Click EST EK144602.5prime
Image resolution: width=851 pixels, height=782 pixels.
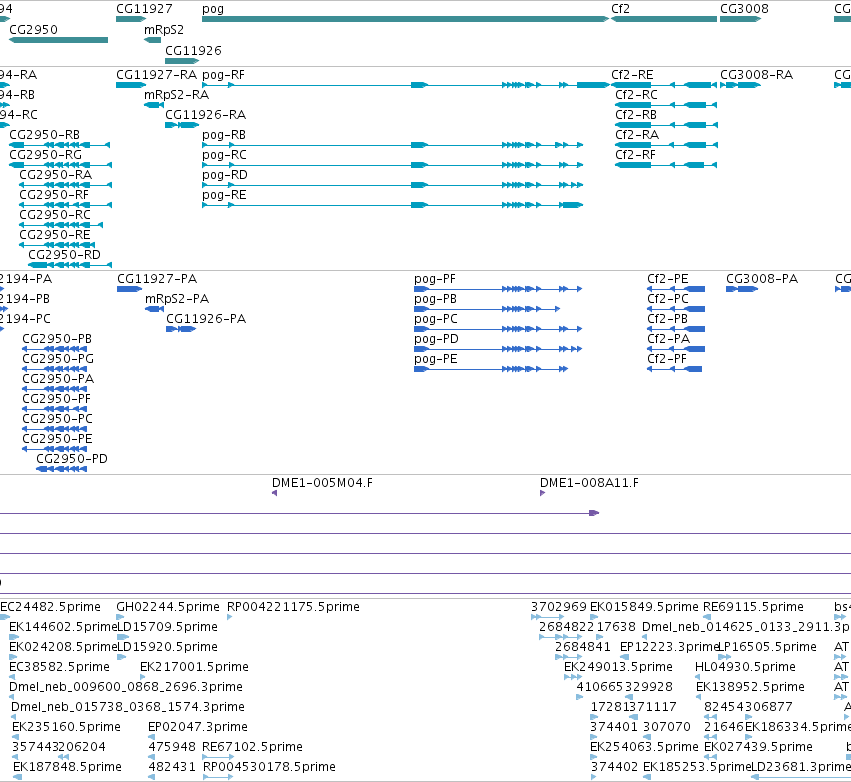(x=13, y=637)
